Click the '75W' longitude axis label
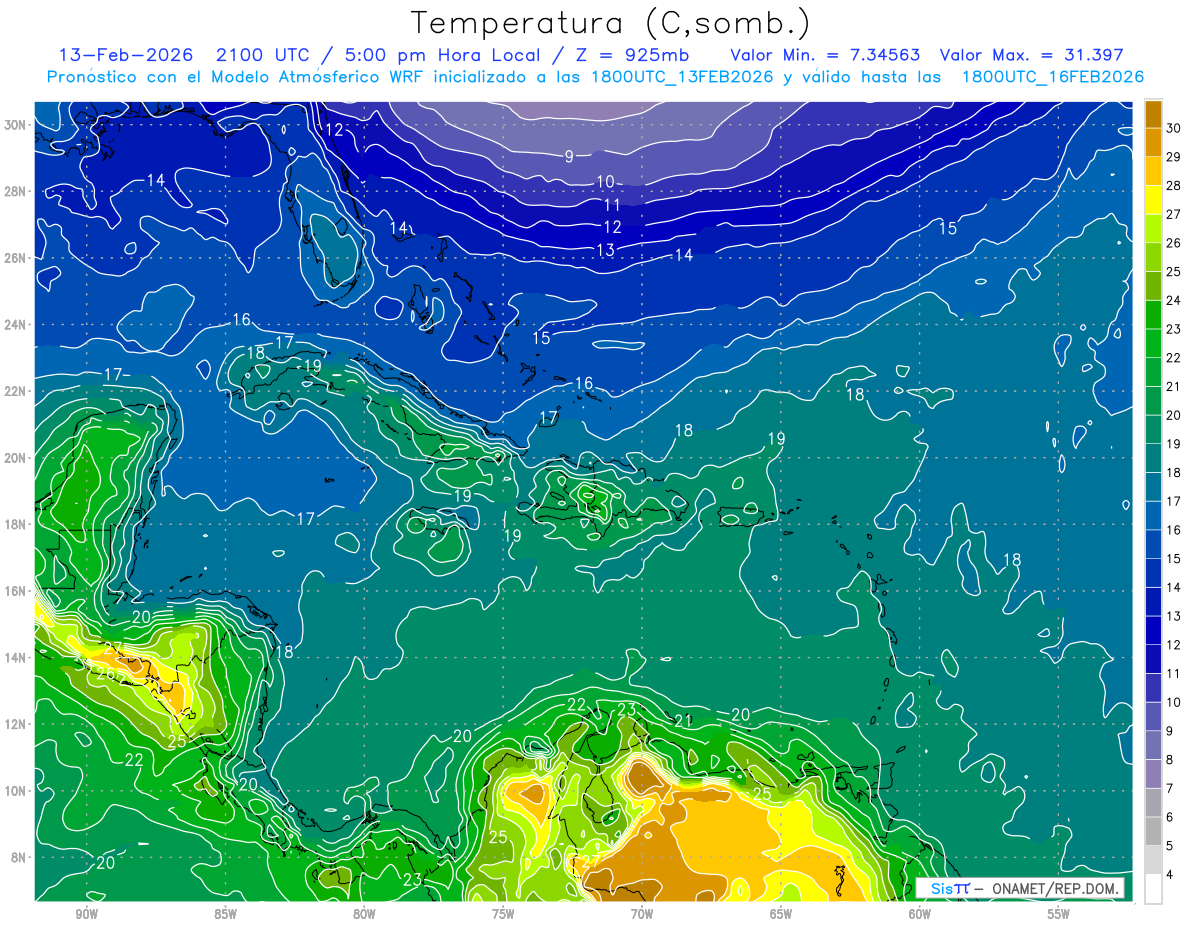Viewport: 1200px width, 927px height. tap(503, 913)
